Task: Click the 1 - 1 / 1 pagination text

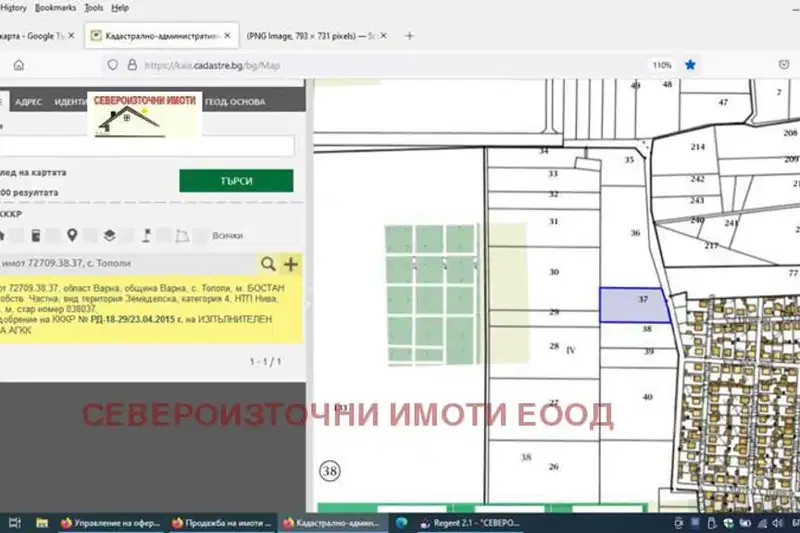Action: [265, 362]
